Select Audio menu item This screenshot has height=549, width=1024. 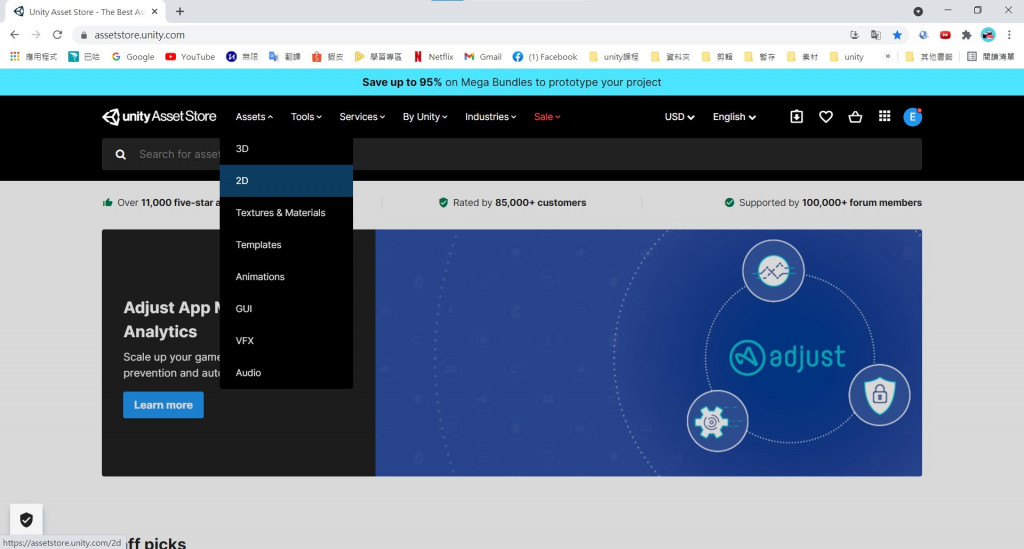pyautogui.click(x=286, y=373)
